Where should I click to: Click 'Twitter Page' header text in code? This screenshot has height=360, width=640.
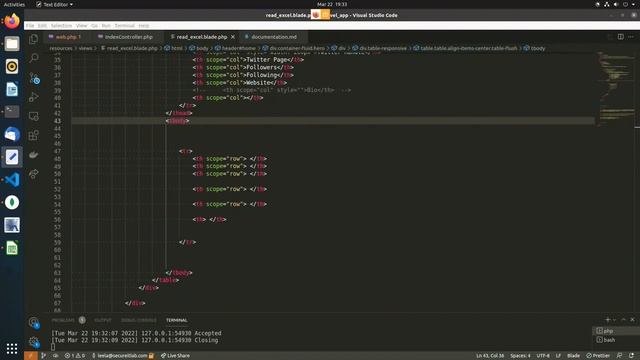(267, 60)
